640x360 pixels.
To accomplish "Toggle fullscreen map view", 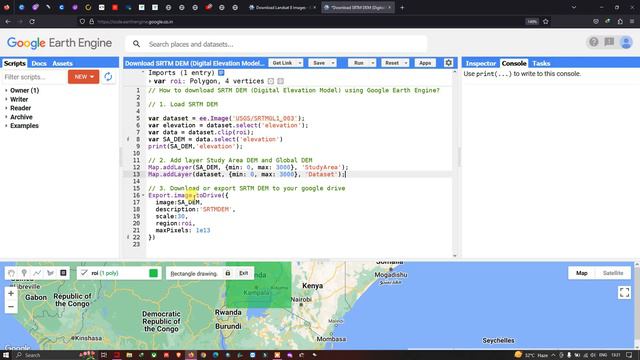I will (x=624, y=292).
